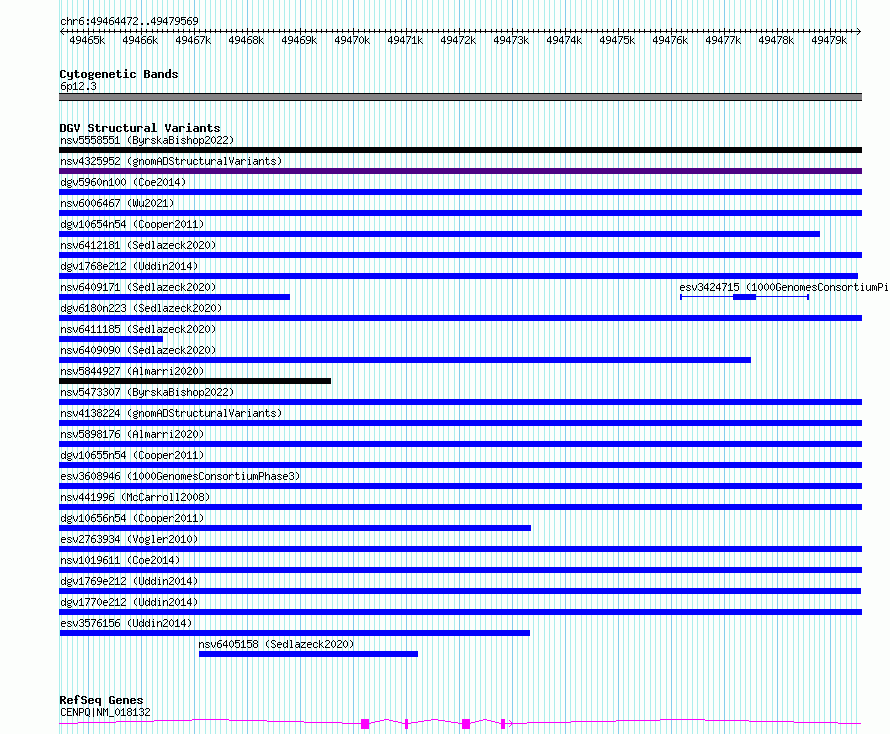The width and height of the screenshot is (890, 734).
Task: Click the short blue bar under nsv6409171
Action: coord(174,297)
